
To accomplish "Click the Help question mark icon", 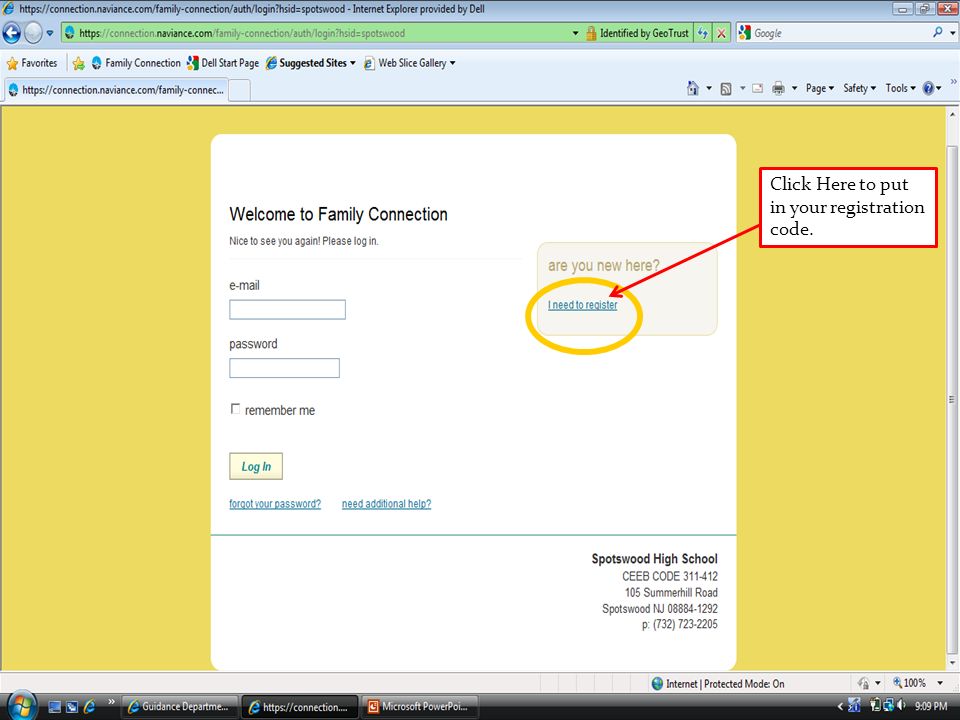I will (x=928, y=88).
